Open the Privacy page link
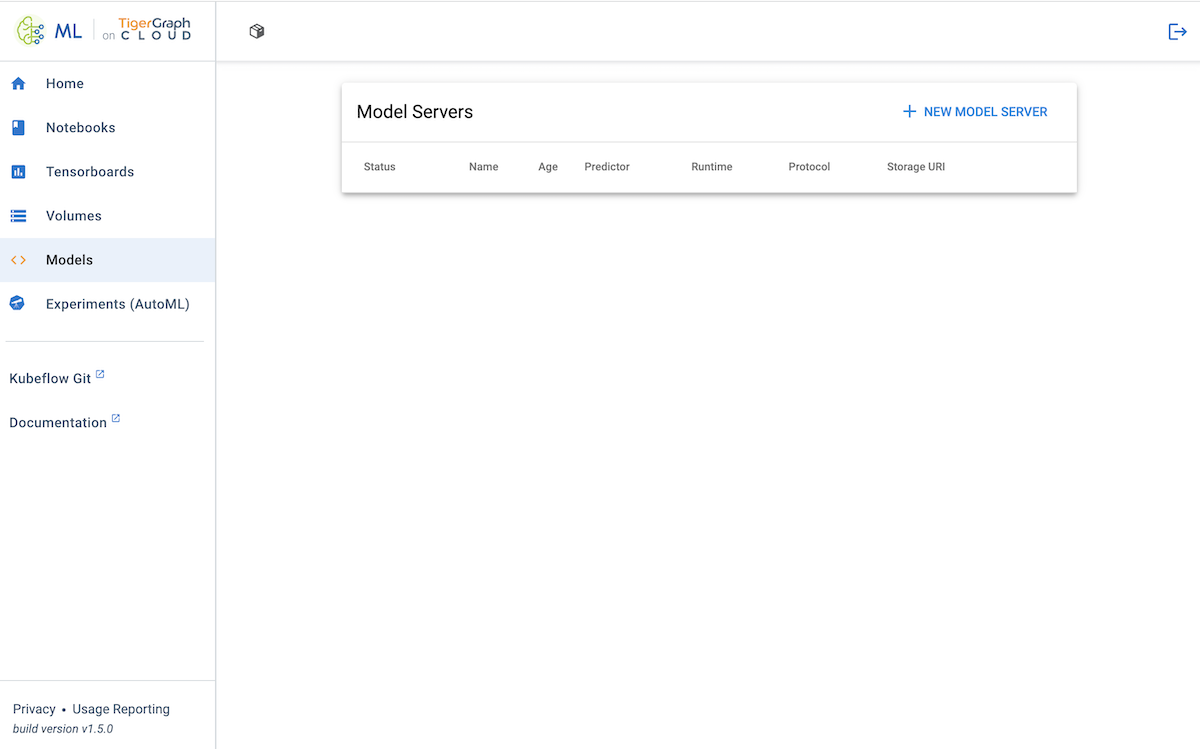 coord(33,708)
